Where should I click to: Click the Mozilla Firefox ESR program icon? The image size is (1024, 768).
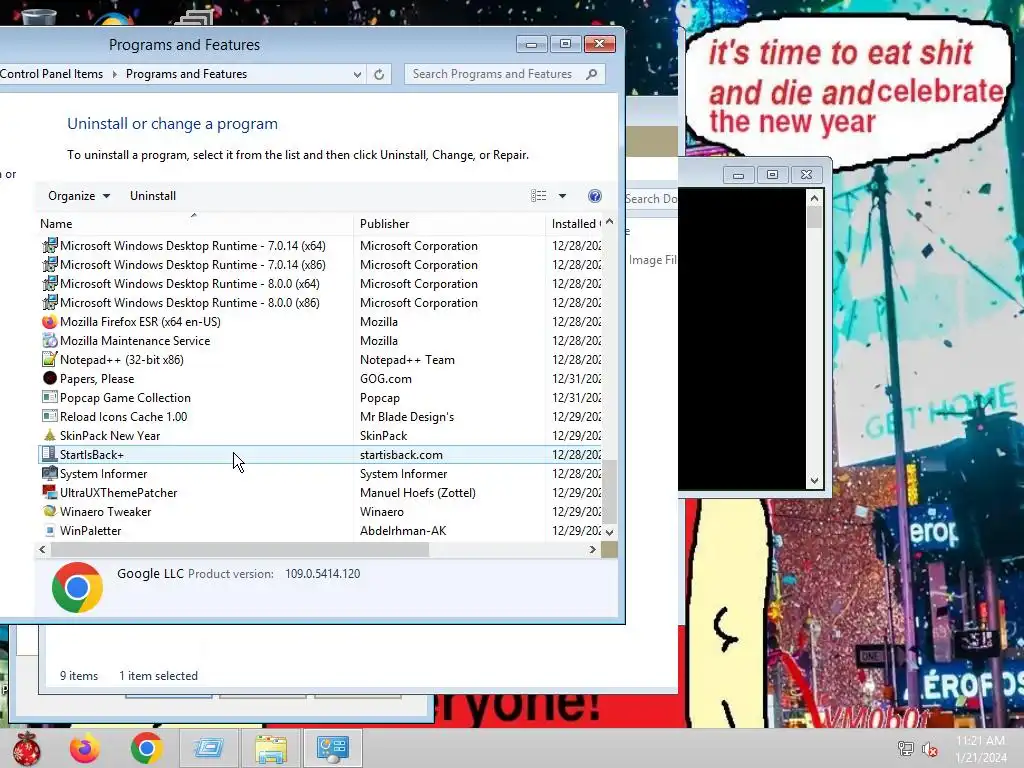(x=50, y=321)
